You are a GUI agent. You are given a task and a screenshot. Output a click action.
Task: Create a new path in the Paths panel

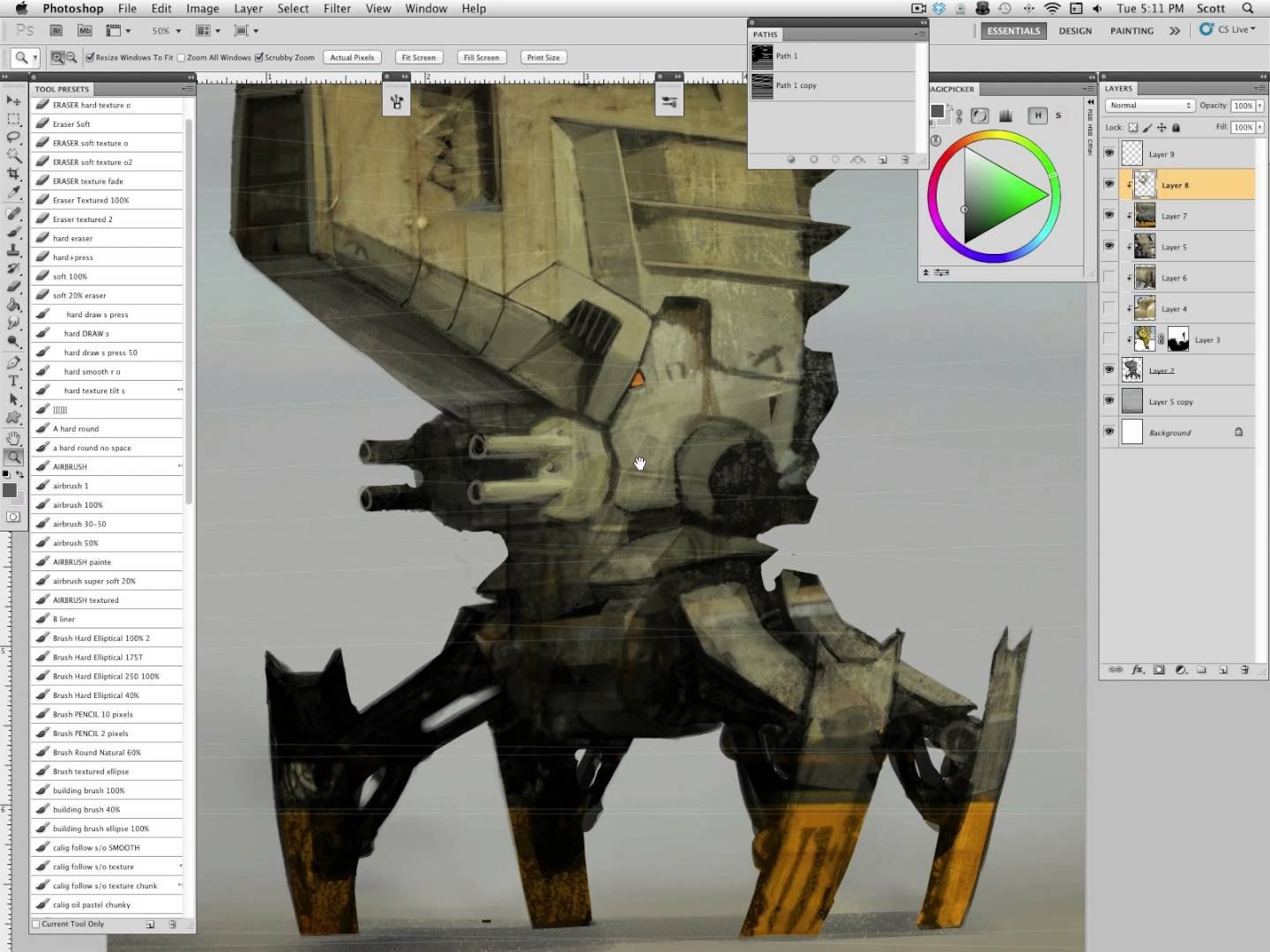click(x=883, y=160)
